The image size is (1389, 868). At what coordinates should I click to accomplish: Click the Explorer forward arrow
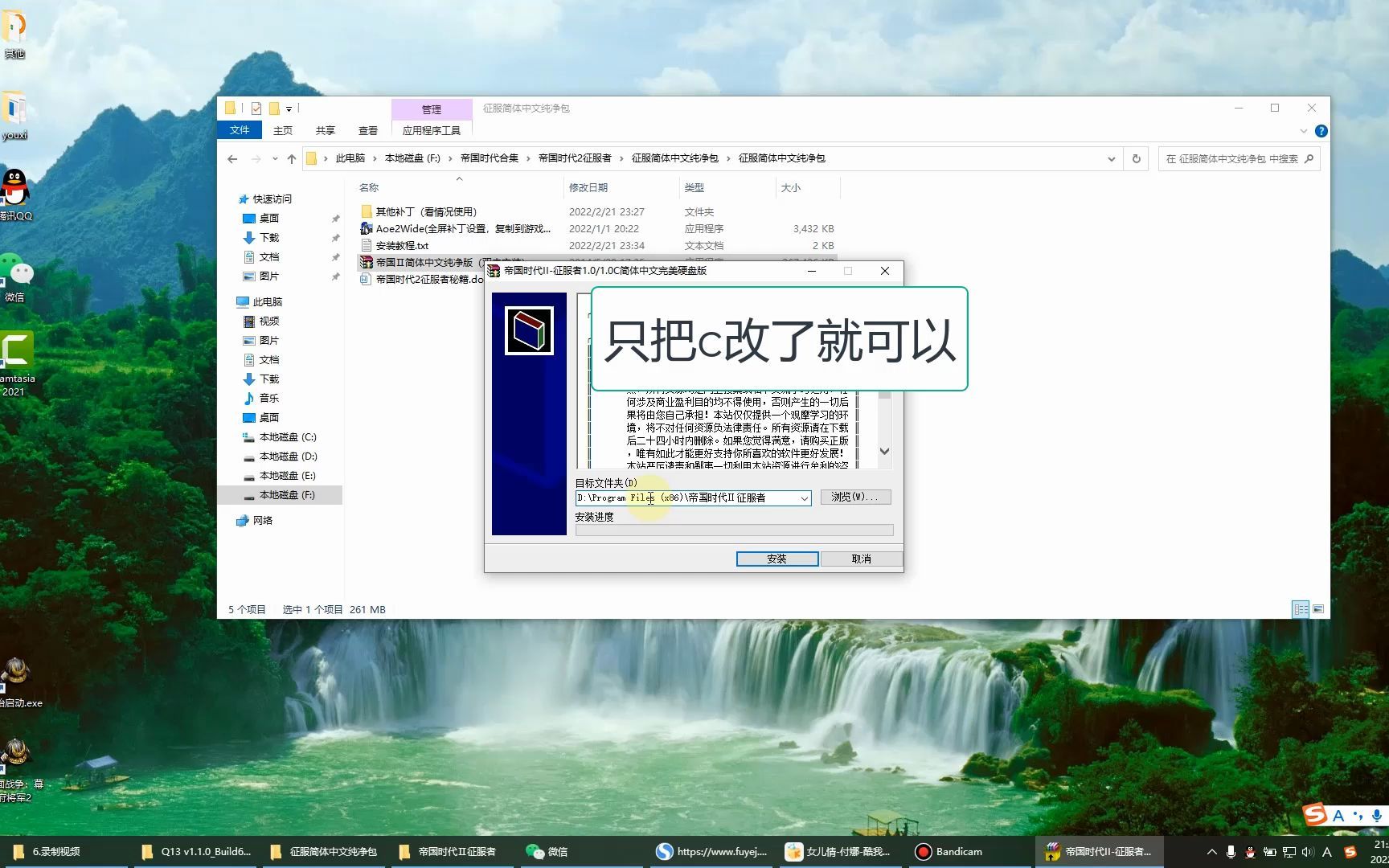coord(256,159)
